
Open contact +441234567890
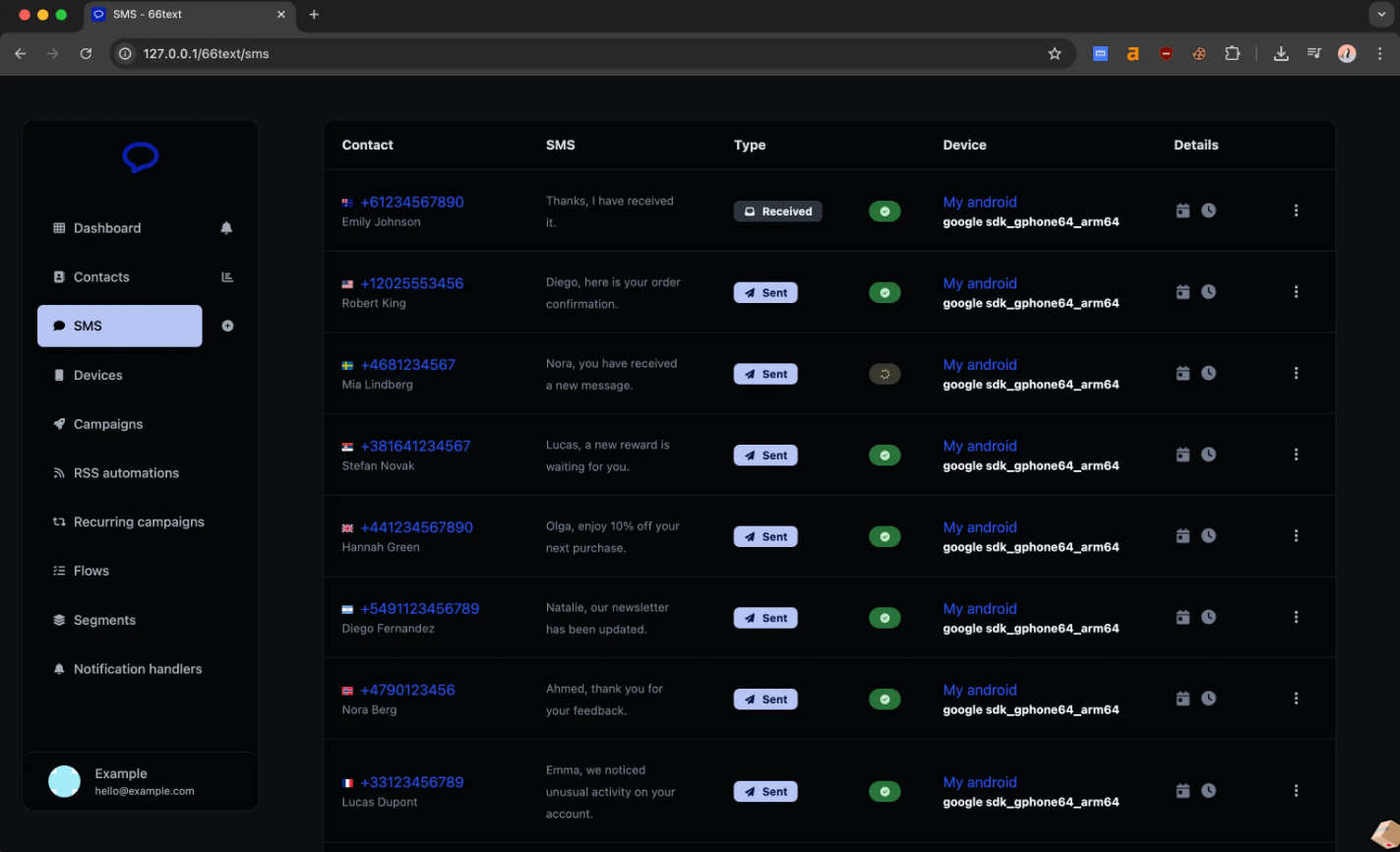416,527
